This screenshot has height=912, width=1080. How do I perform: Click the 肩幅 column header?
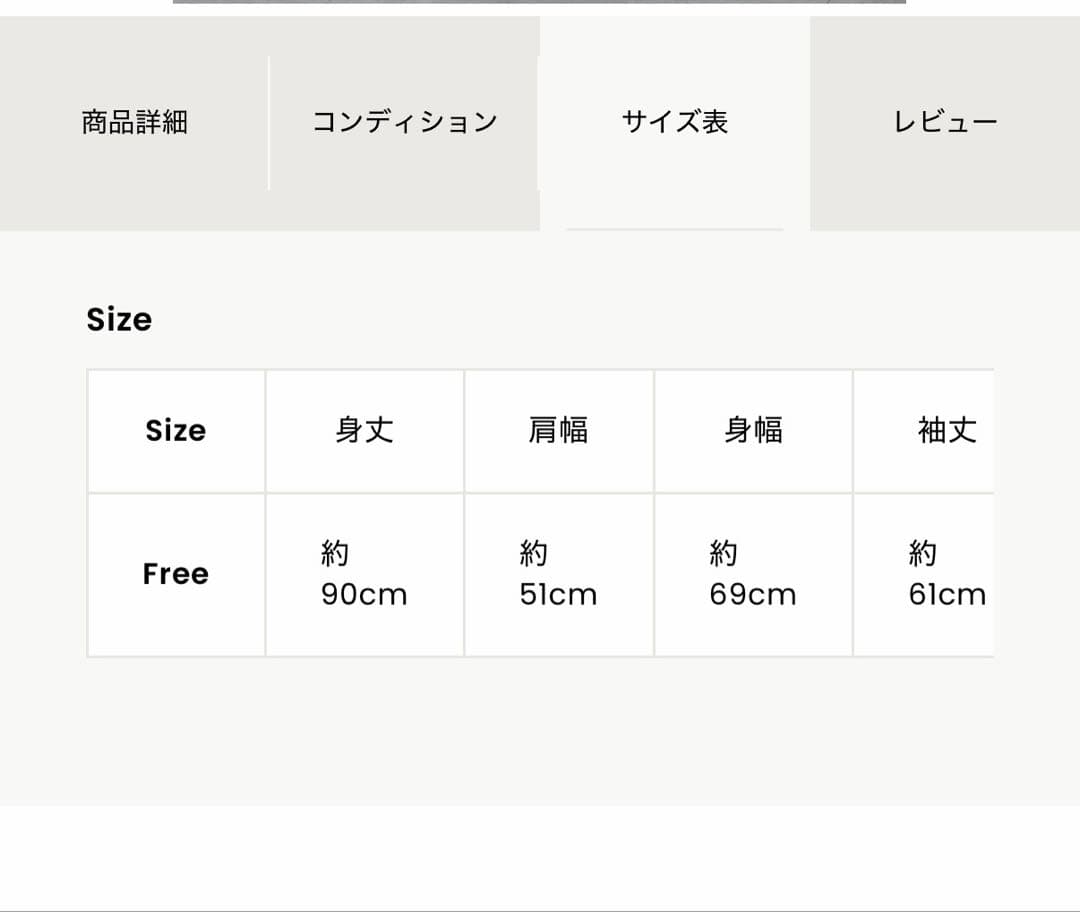pyautogui.click(x=558, y=431)
